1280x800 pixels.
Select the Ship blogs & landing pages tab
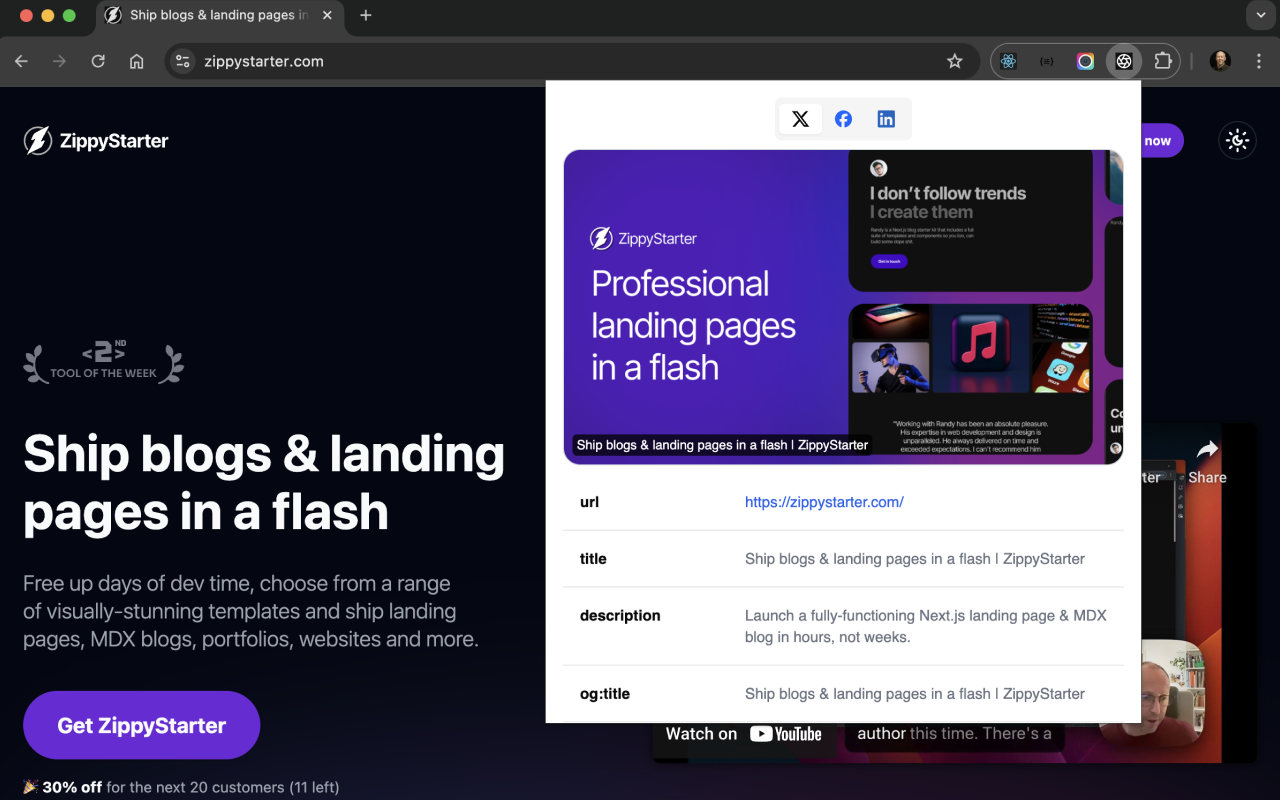click(x=219, y=15)
